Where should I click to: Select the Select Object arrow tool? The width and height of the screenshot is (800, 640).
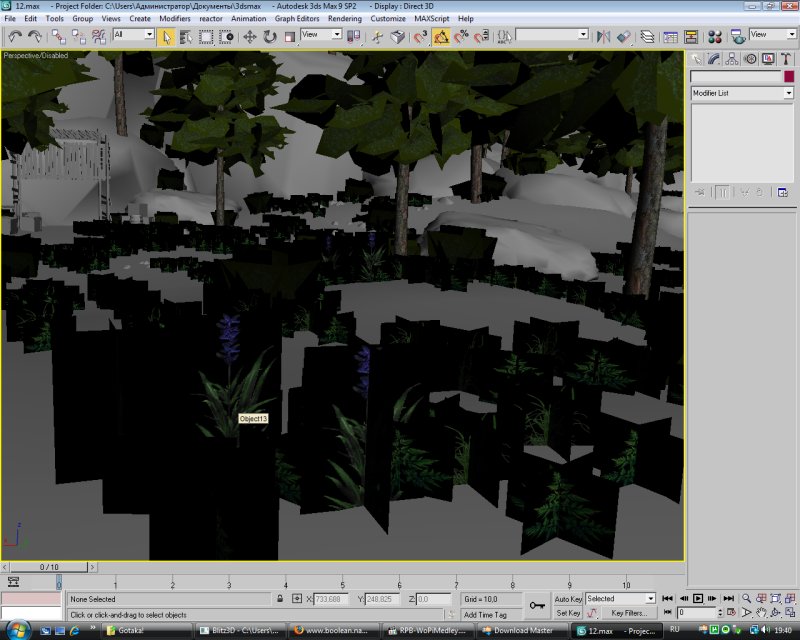(167, 37)
